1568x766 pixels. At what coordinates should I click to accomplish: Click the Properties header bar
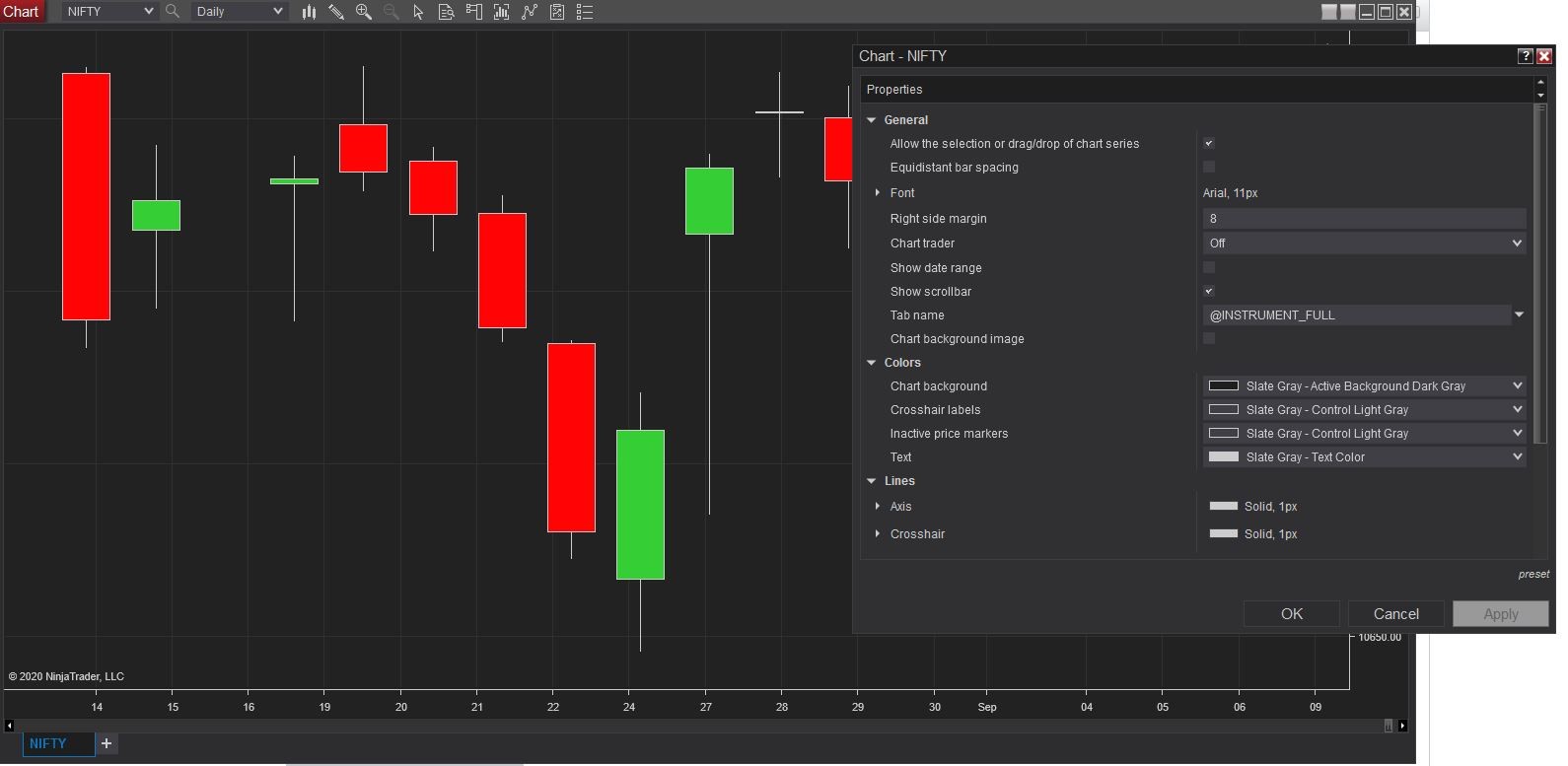click(1196, 90)
